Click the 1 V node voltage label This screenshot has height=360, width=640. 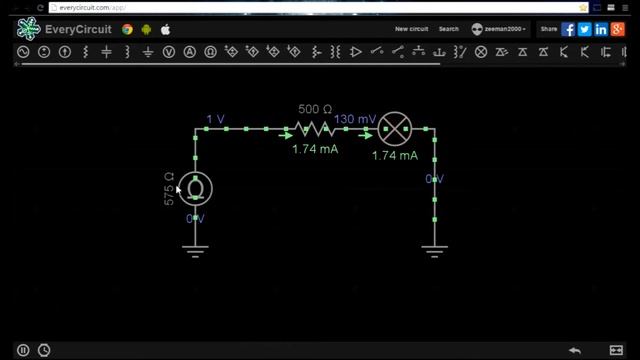(215, 119)
